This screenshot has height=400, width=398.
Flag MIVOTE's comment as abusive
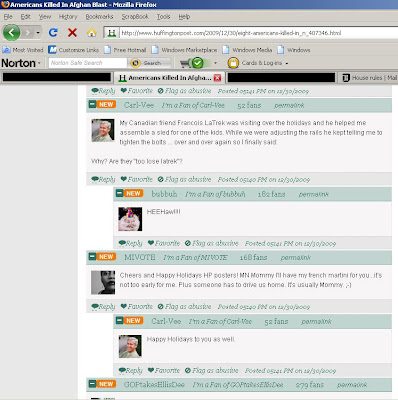184,306
